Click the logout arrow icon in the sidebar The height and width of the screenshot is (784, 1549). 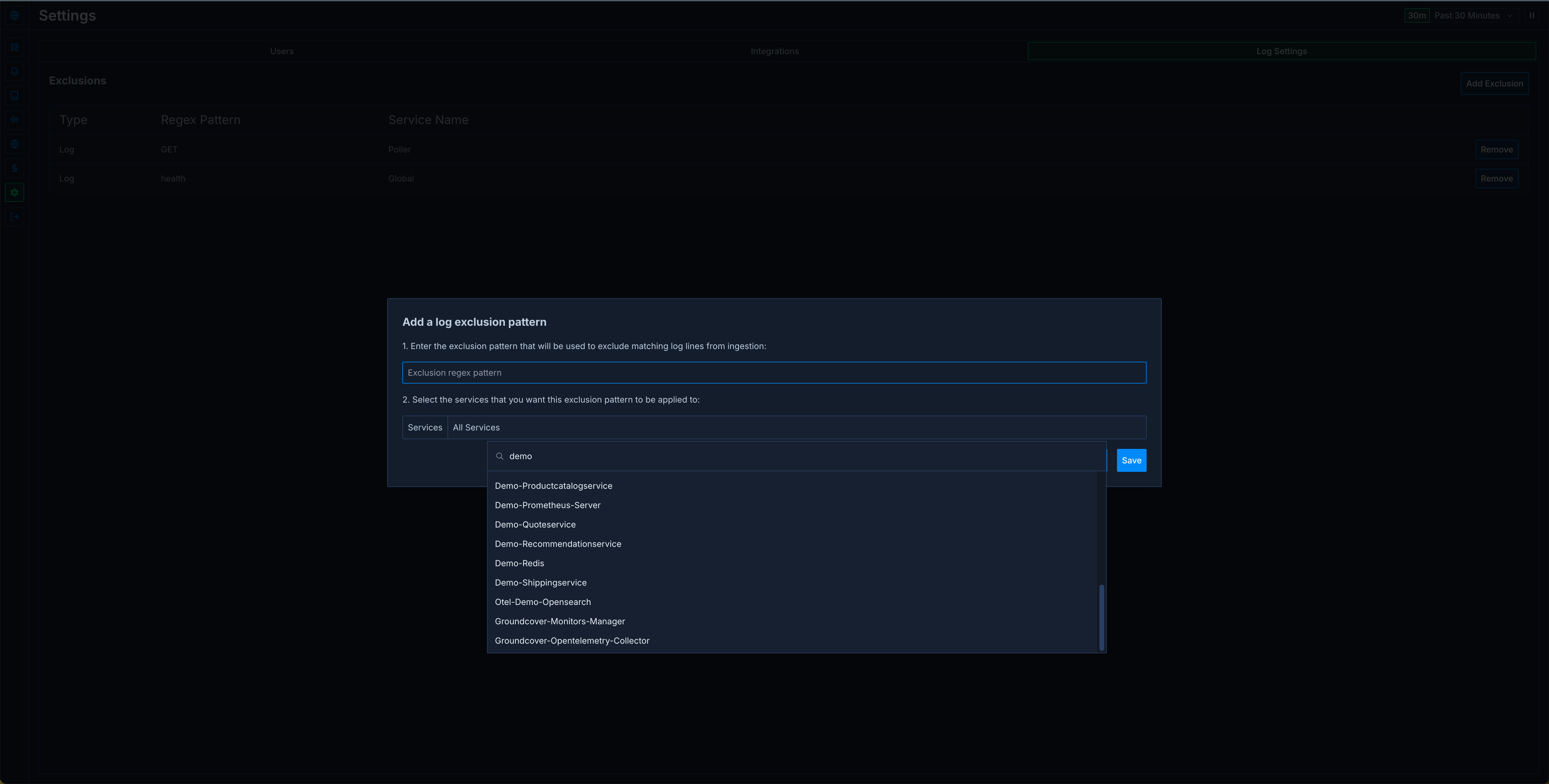(x=15, y=217)
